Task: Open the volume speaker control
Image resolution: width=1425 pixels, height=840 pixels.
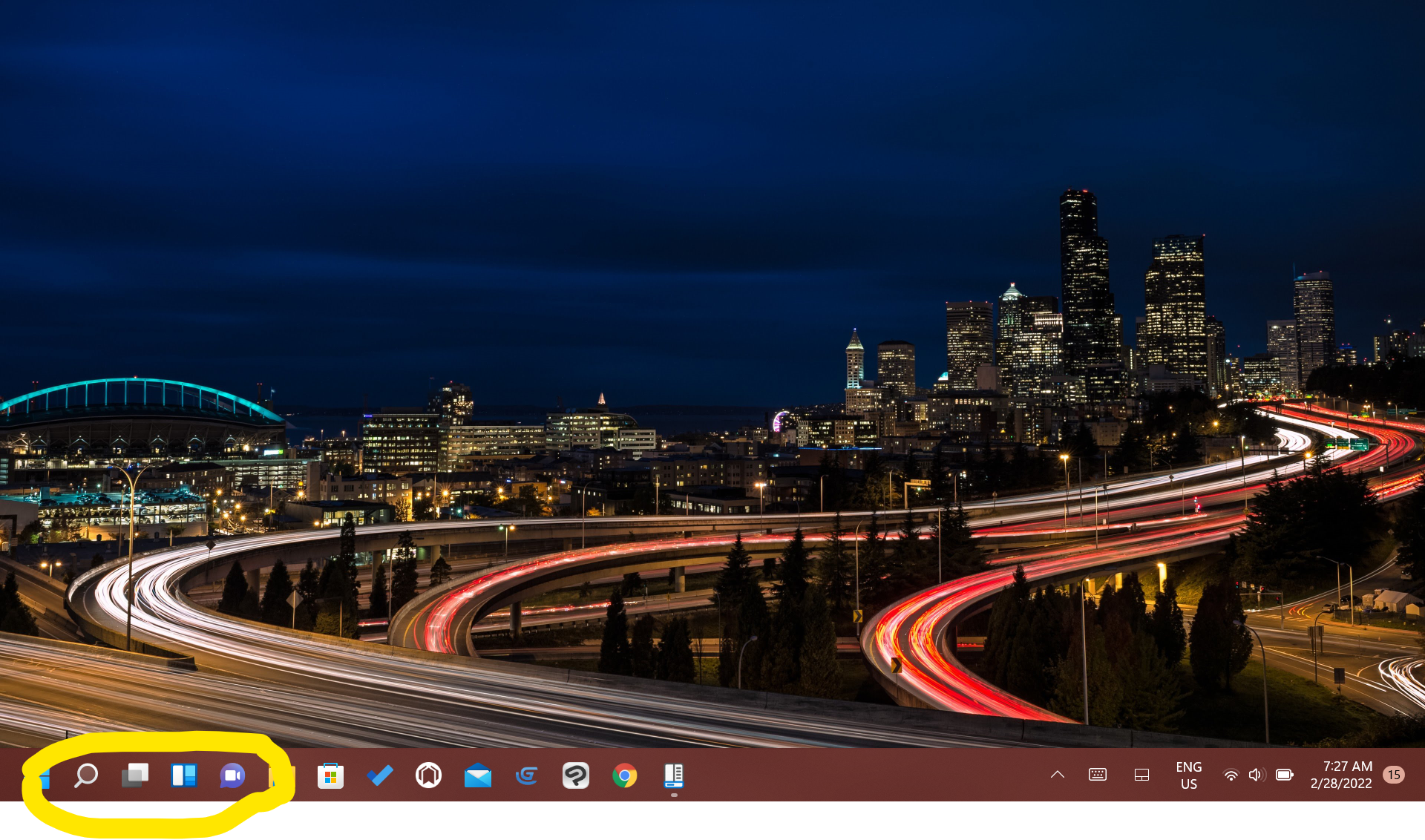Action: click(x=1256, y=775)
